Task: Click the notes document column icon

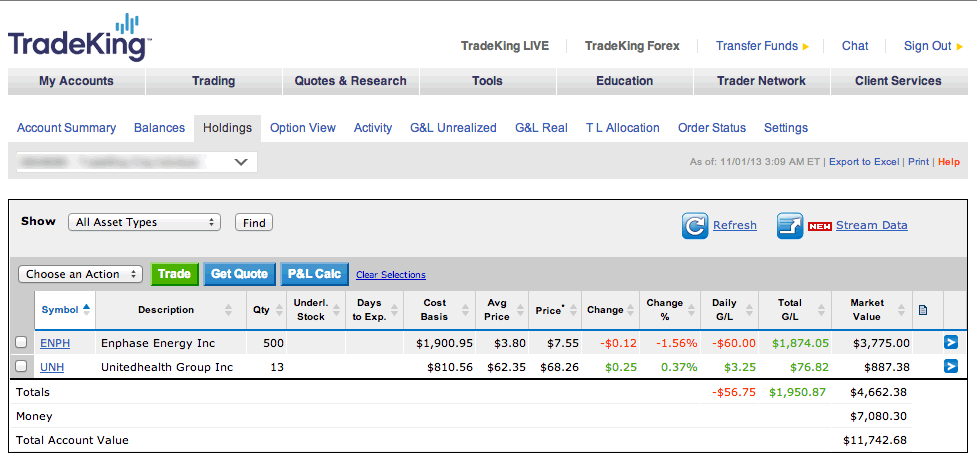Action: point(923,310)
